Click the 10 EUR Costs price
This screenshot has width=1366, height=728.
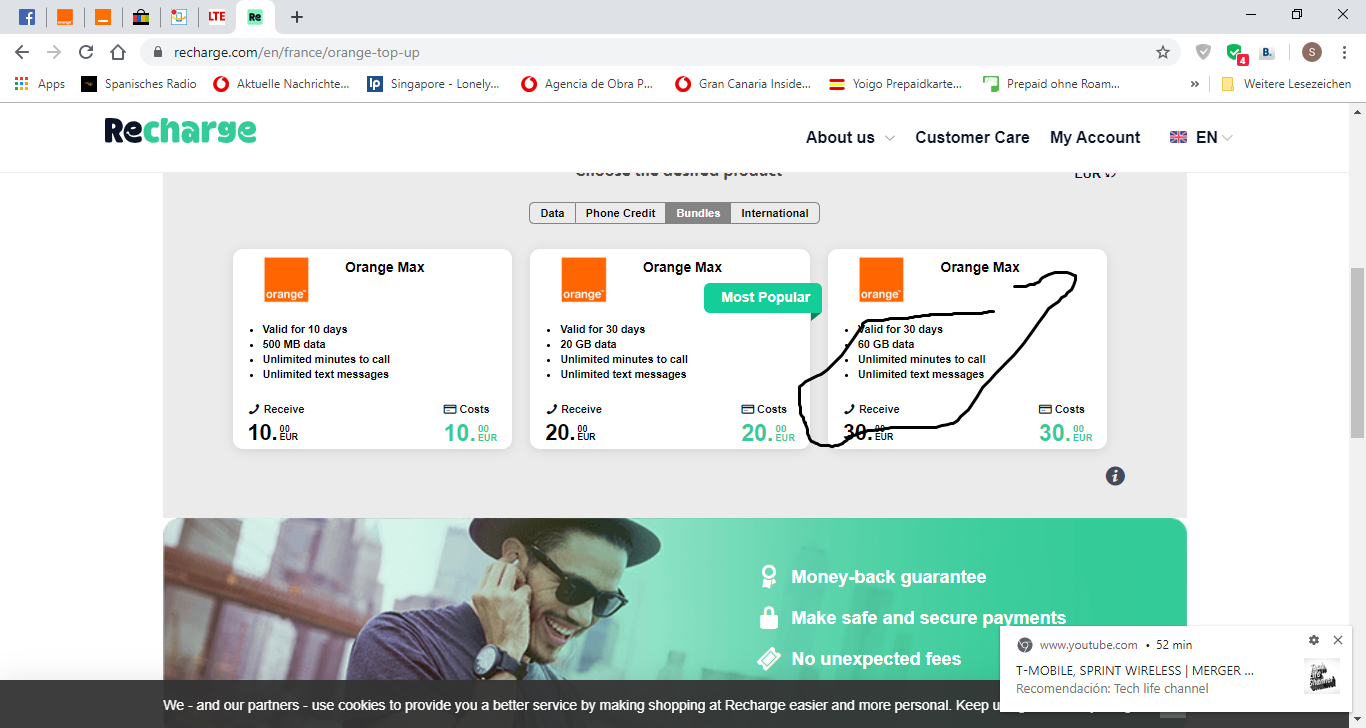pos(470,432)
